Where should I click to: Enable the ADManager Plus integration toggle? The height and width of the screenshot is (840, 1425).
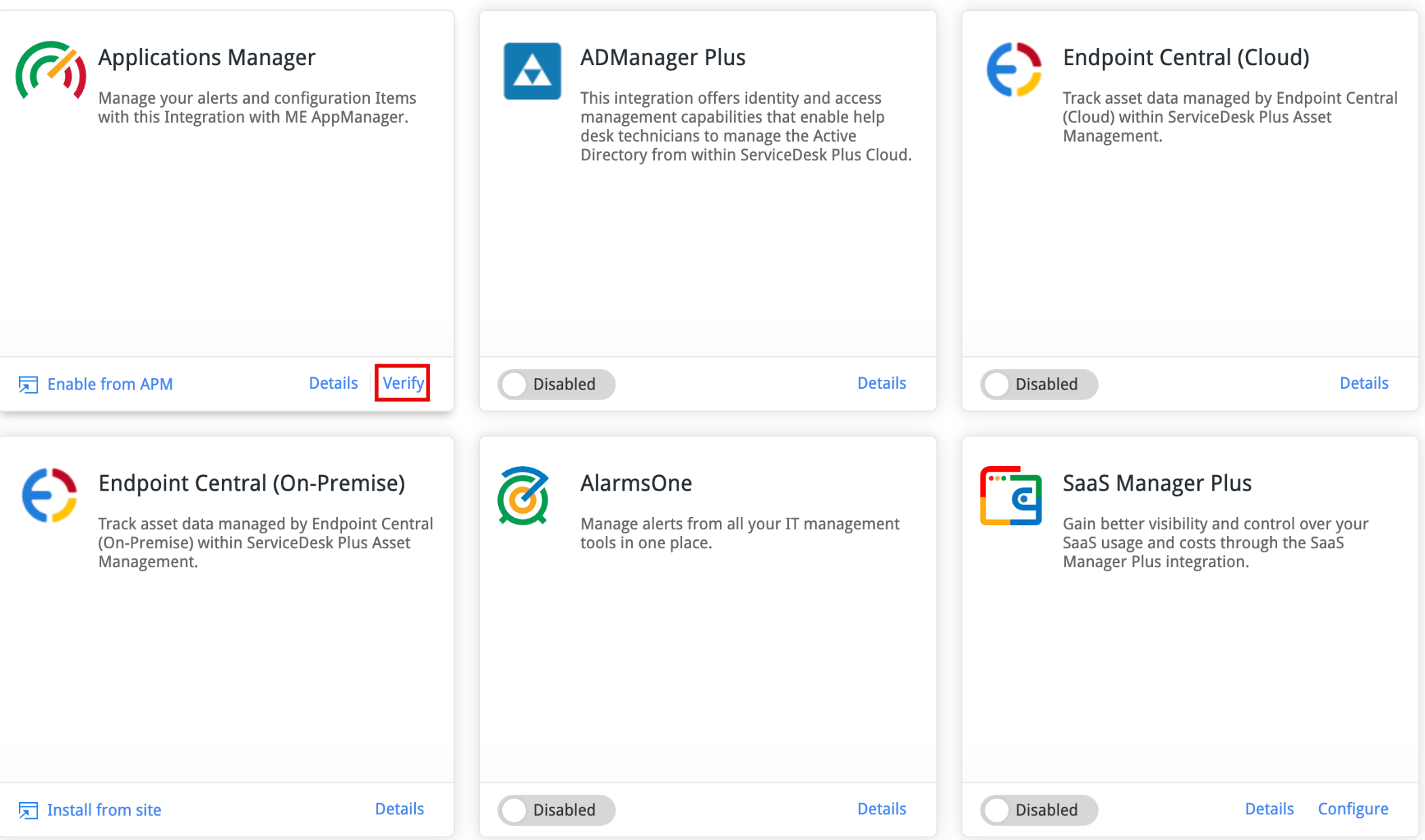pyautogui.click(x=556, y=384)
